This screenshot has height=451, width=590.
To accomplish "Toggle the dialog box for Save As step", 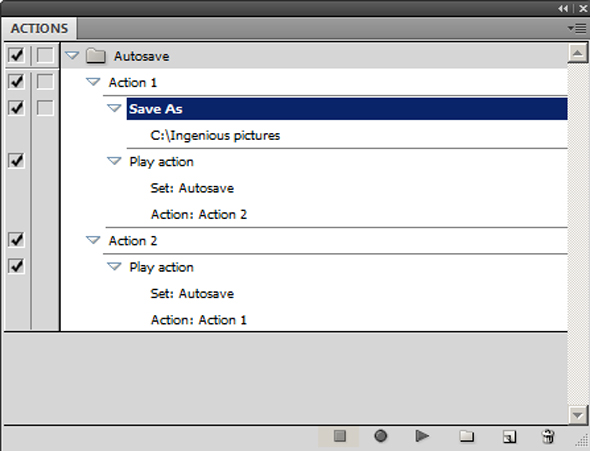I will coord(45,108).
